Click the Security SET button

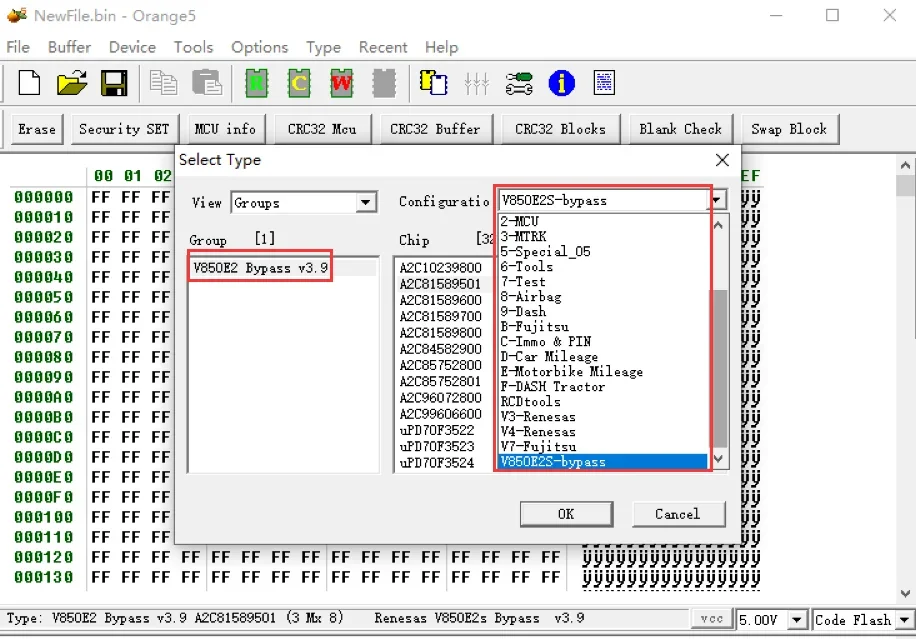[x=124, y=129]
